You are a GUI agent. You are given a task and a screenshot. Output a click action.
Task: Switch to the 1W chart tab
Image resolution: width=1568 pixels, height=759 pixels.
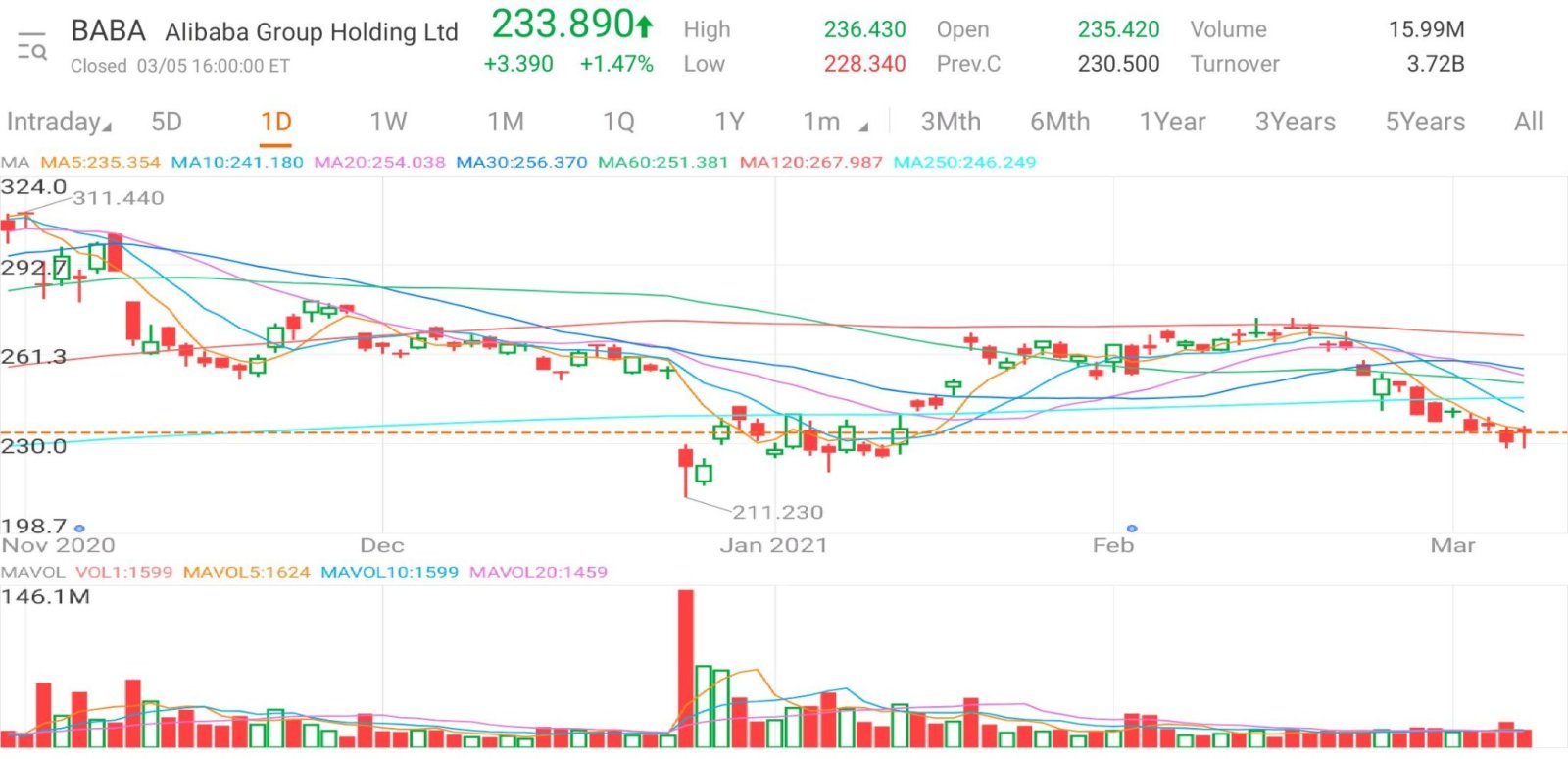click(x=388, y=122)
